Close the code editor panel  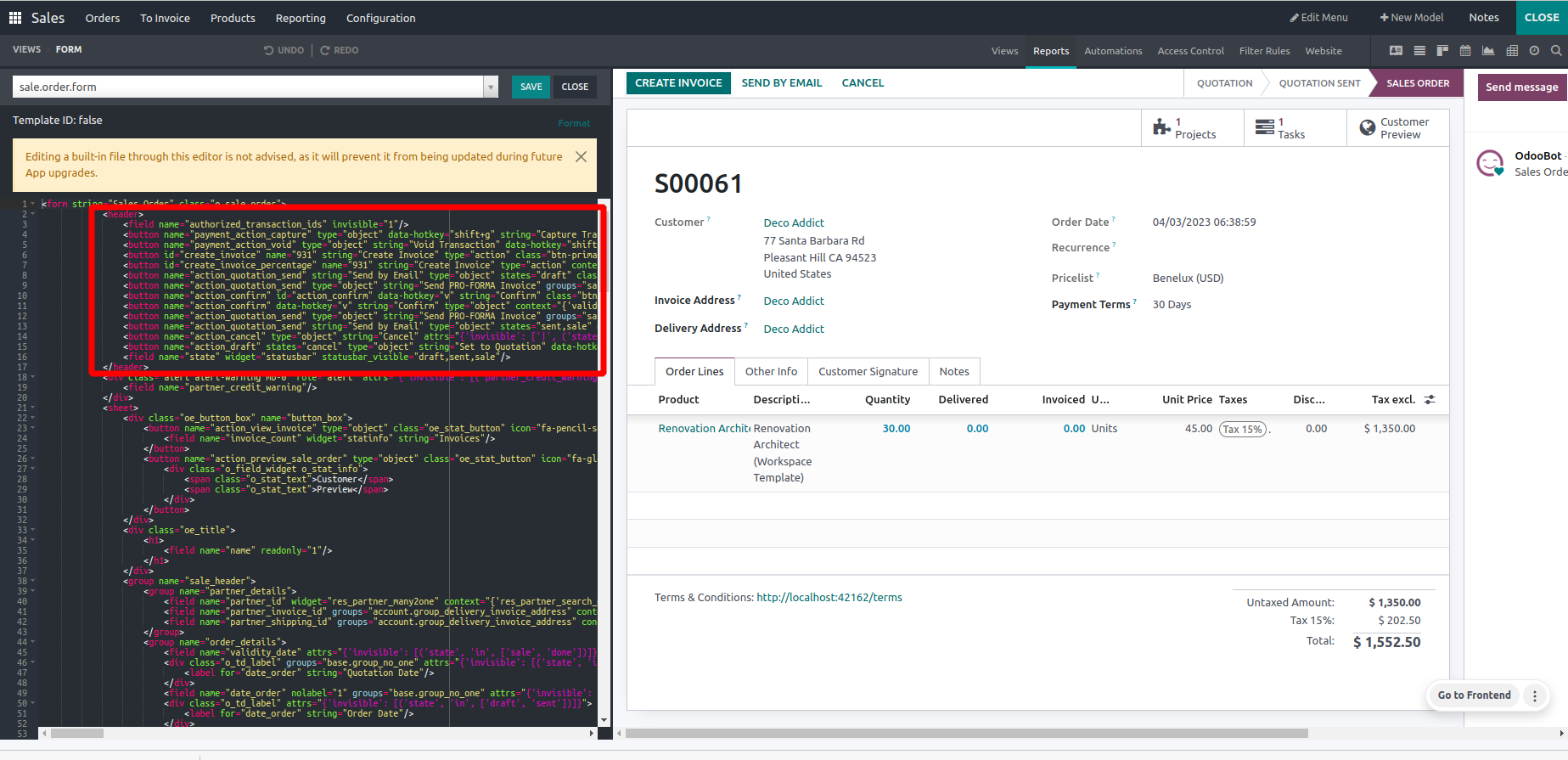pos(575,87)
